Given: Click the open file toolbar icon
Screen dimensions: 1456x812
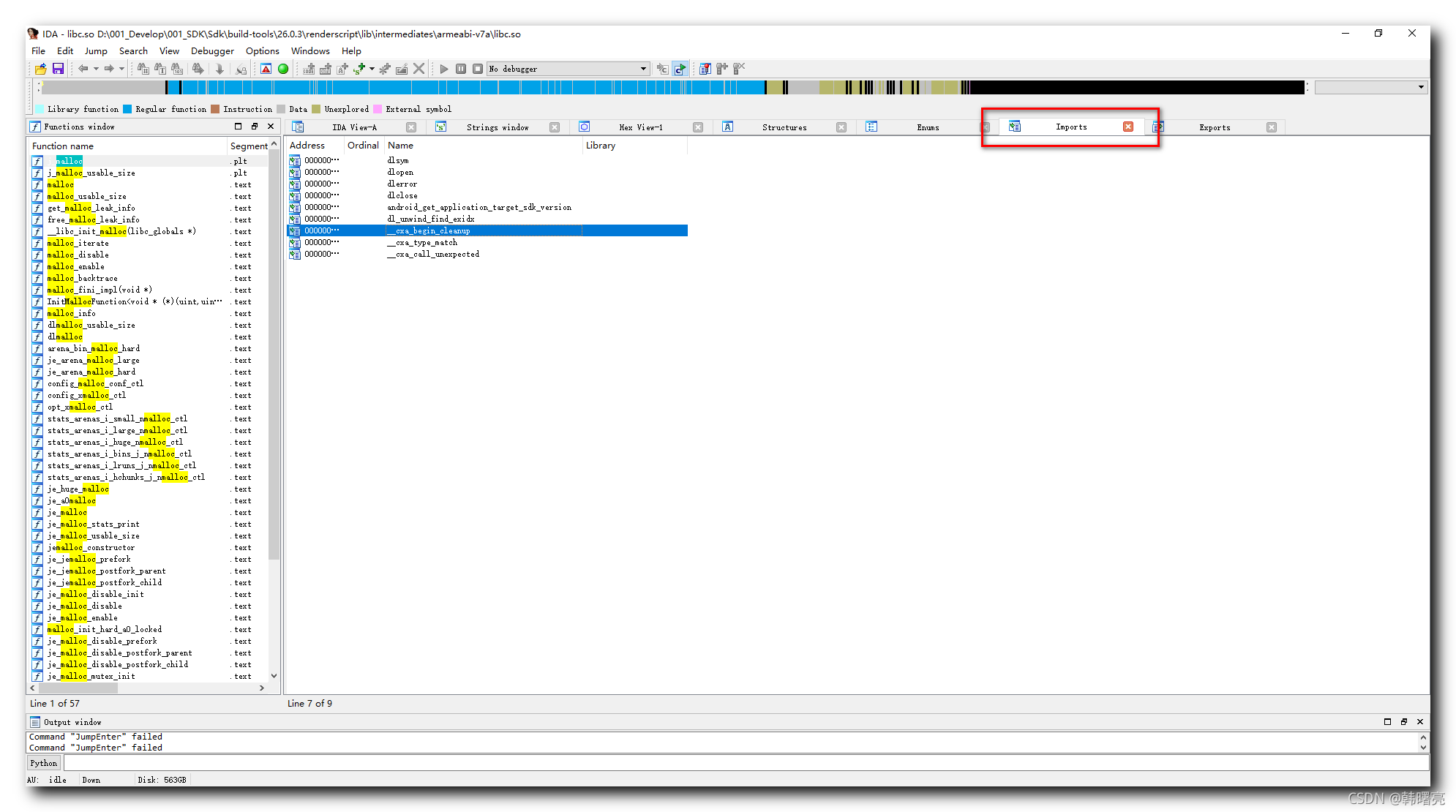Looking at the screenshot, I should (x=41, y=69).
